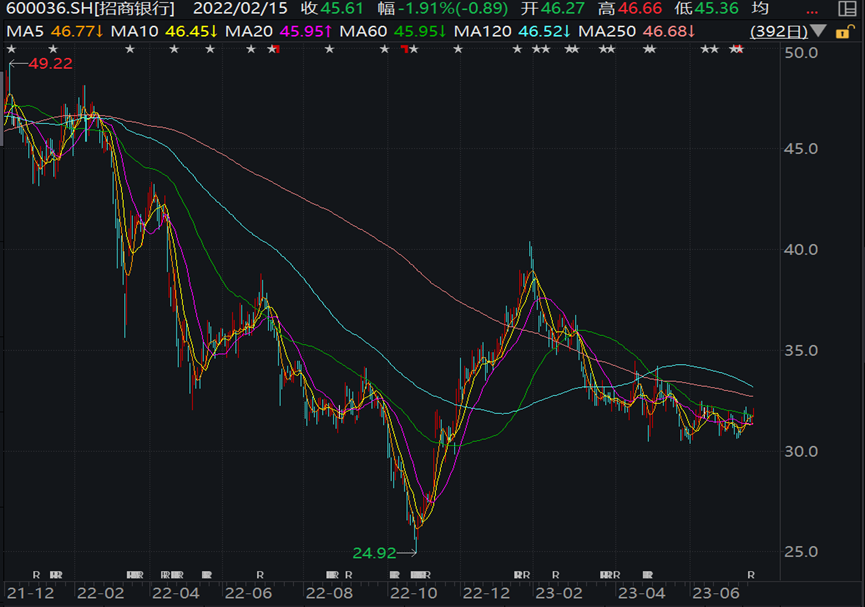The height and width of the screenshot is (607, 865).
Task: Click the first star marker at top-left
Action: click(11, 49)
